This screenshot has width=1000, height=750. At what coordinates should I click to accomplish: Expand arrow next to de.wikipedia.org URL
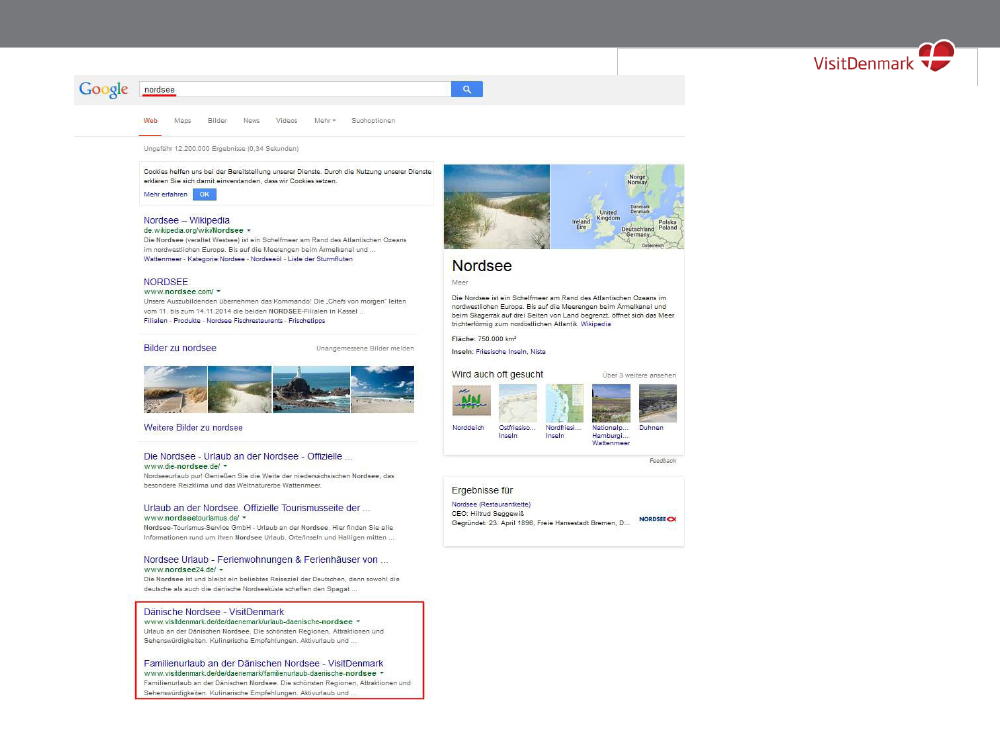coord(249,230)
